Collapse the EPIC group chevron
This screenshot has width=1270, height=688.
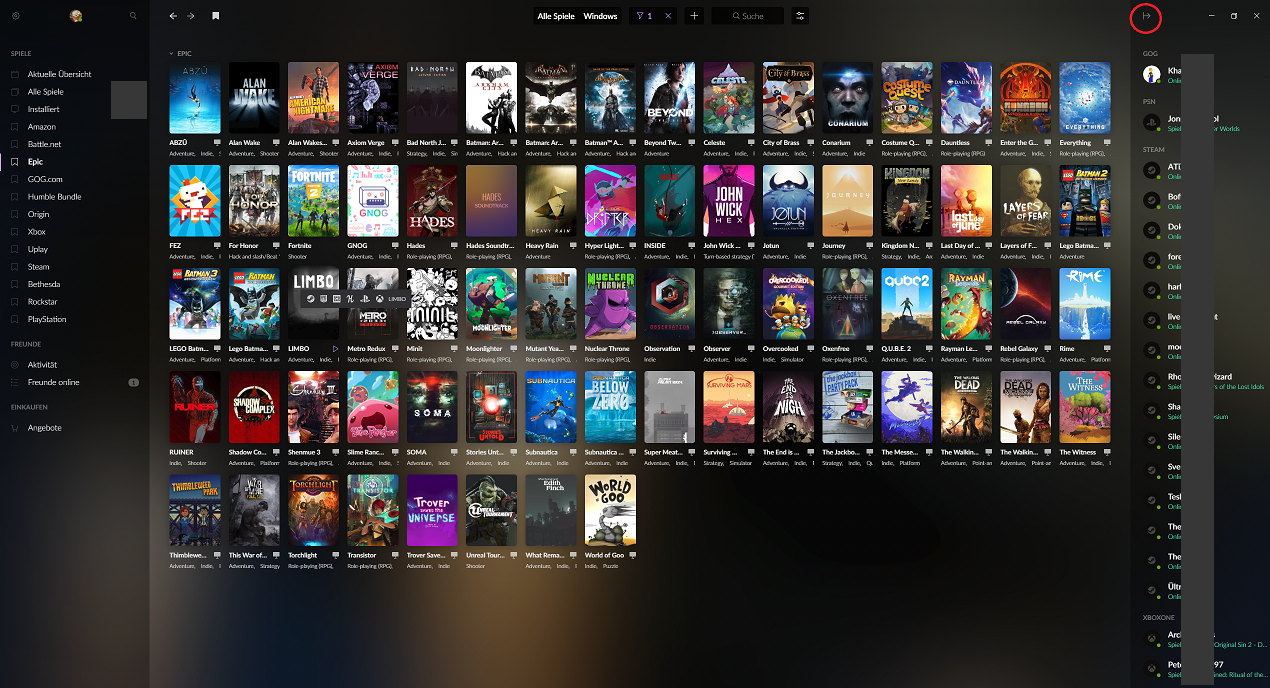click(171, 53)
